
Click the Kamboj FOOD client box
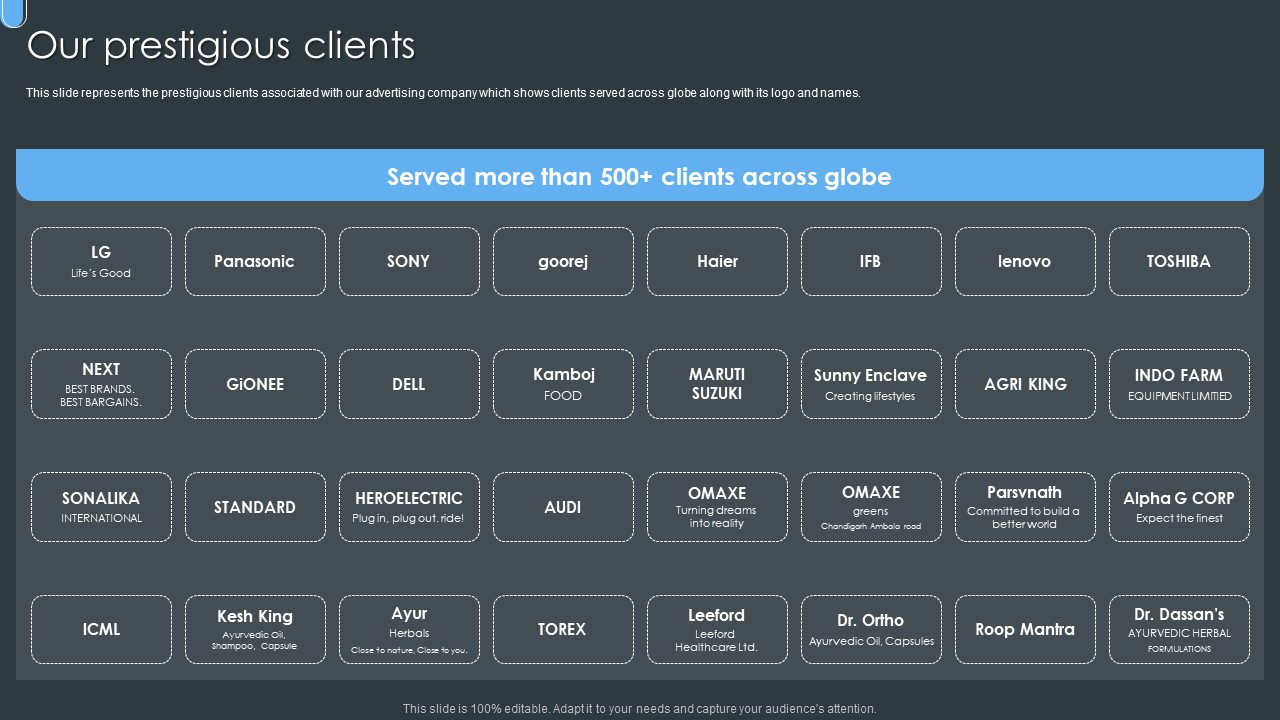coord(563,384)
